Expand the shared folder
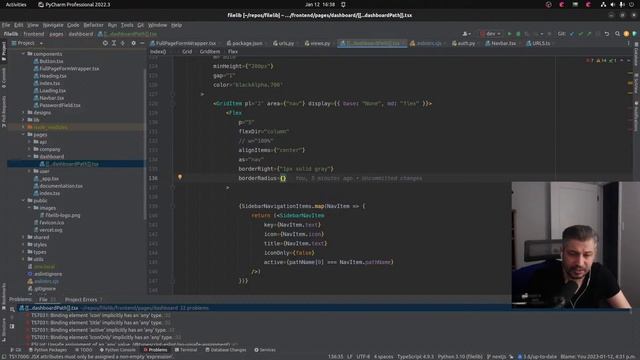 coord(23,237)
